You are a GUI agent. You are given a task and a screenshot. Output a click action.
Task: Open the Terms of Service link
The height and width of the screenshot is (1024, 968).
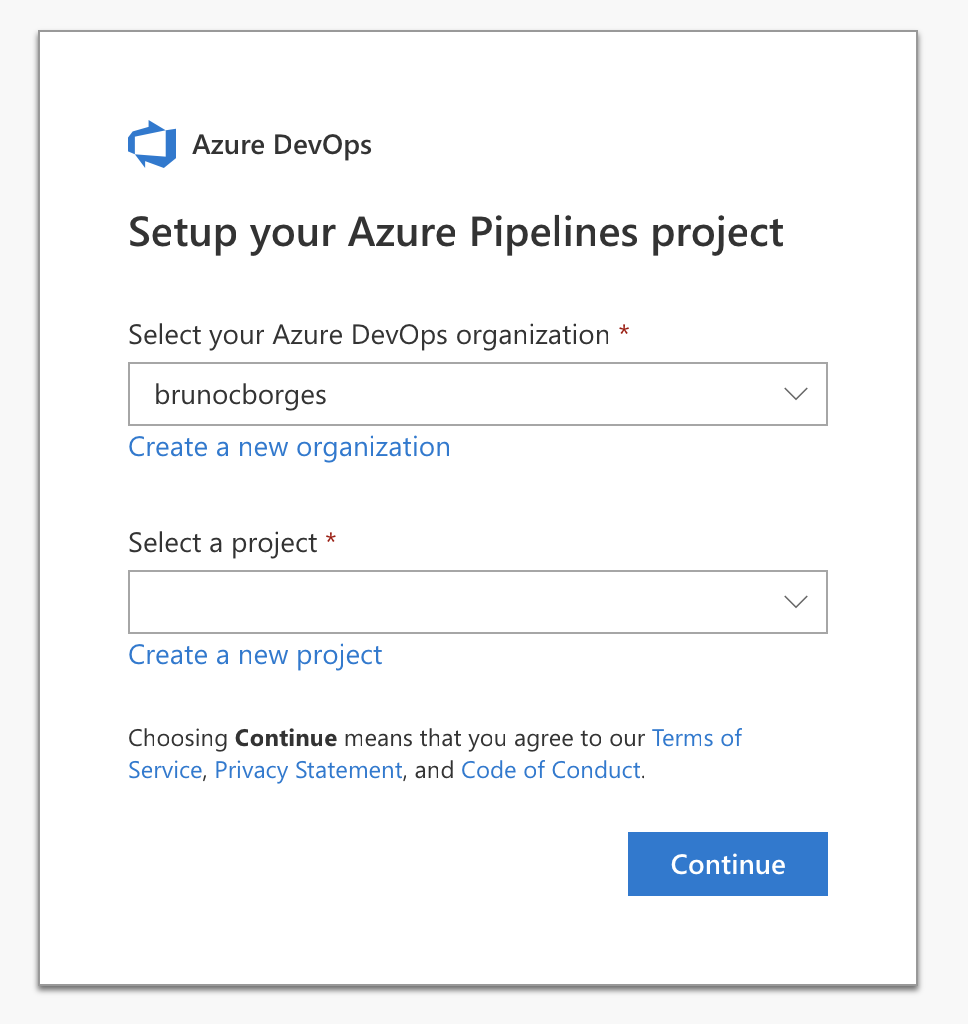(697, 738)
